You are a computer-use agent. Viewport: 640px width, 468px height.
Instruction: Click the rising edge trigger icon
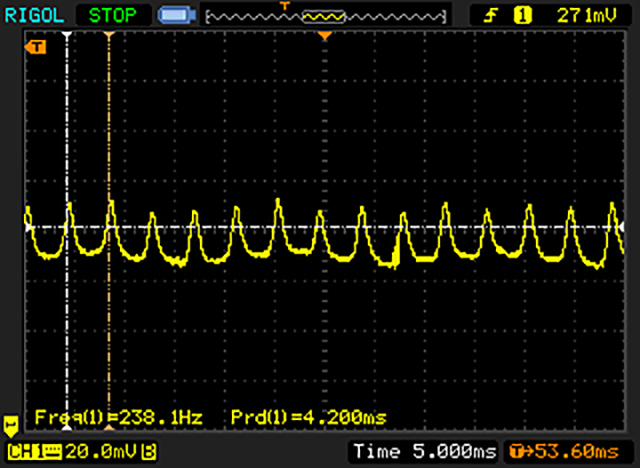pyautogui.click(x=491, y=16)
